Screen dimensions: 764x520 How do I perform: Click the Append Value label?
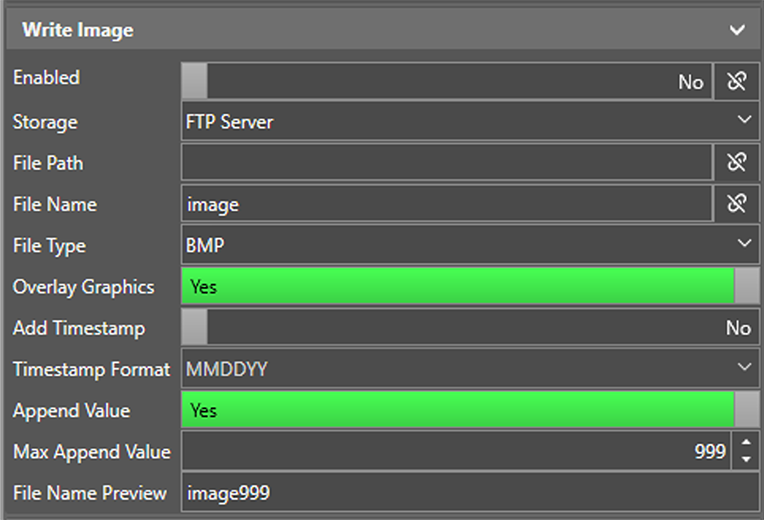point(72,410)
